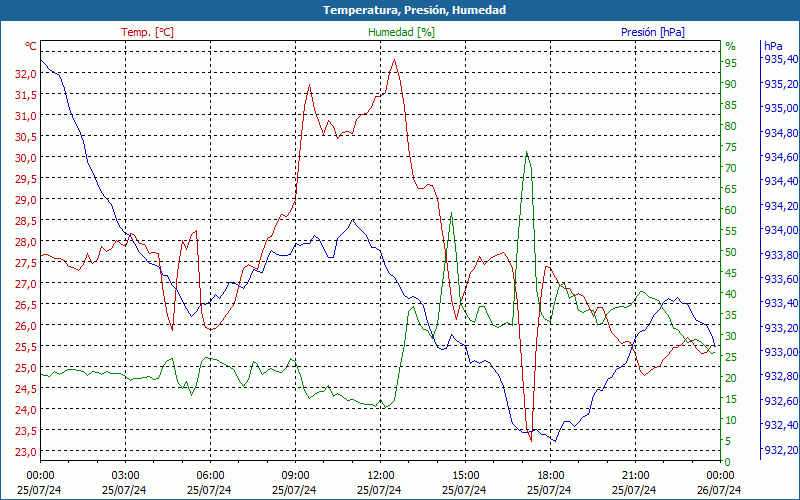800x500 pixels.
Task: Click the green "60" humidity axis value
Action: click(x=731, y=210)
